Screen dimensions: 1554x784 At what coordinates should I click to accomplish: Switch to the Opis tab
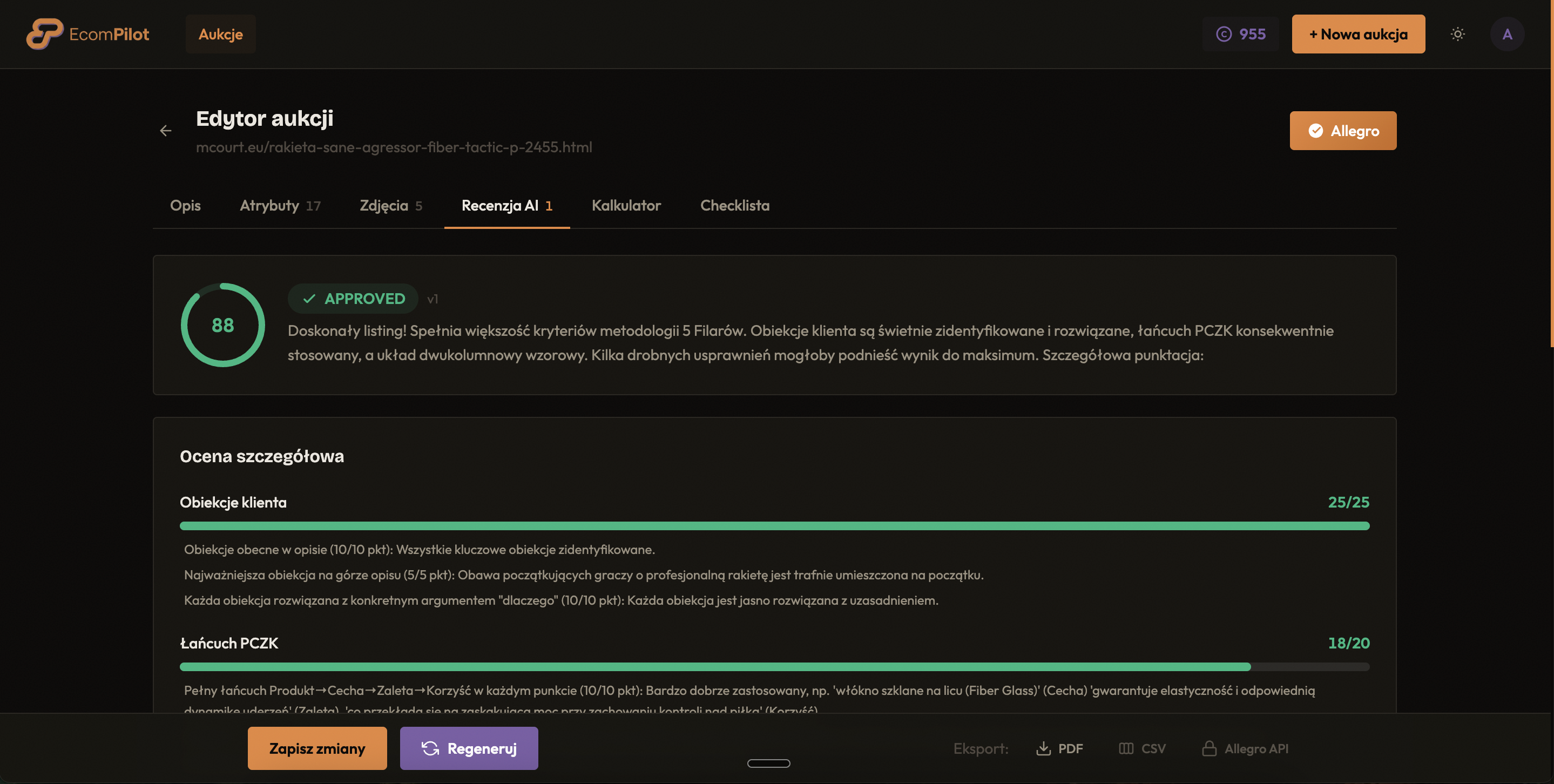185,205
